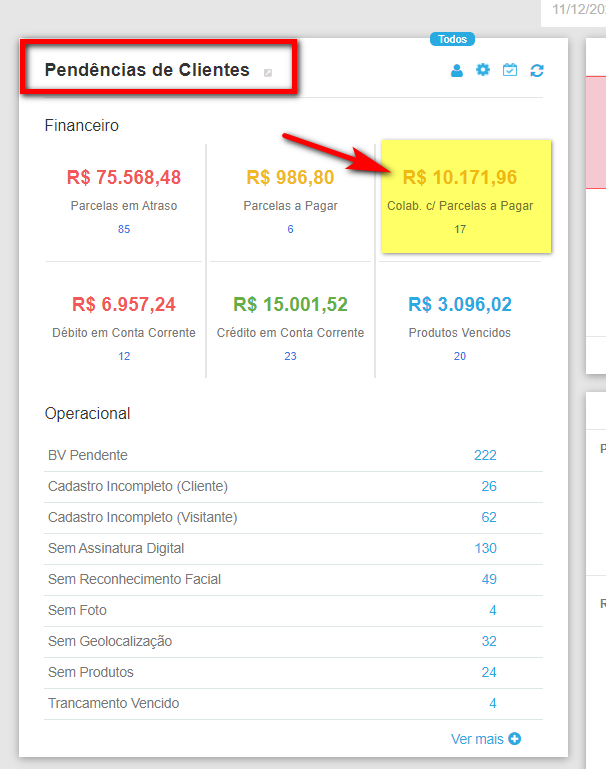This screenshot has width=606, height=769.
Task: Click the R$ 986,80 Parcelas a Pagar value
Action: pos(290,177)
